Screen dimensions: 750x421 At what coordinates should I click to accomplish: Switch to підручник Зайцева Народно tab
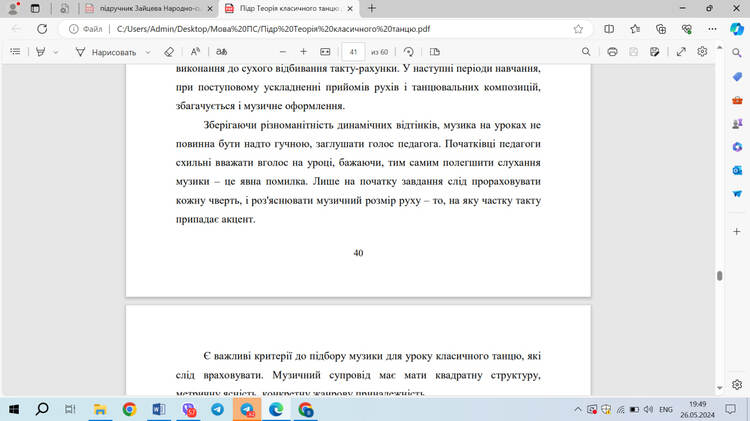[149, 9]
